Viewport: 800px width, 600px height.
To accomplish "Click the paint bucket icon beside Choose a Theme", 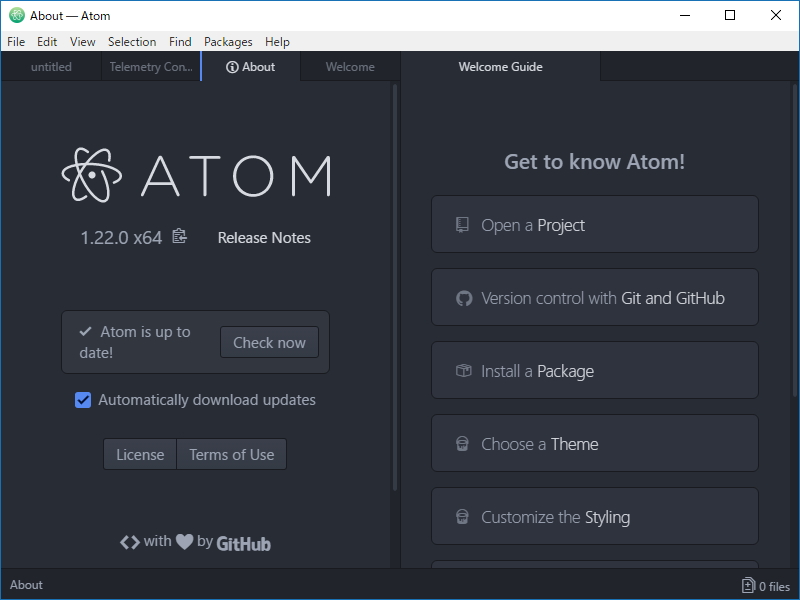I will coord(462,443).
